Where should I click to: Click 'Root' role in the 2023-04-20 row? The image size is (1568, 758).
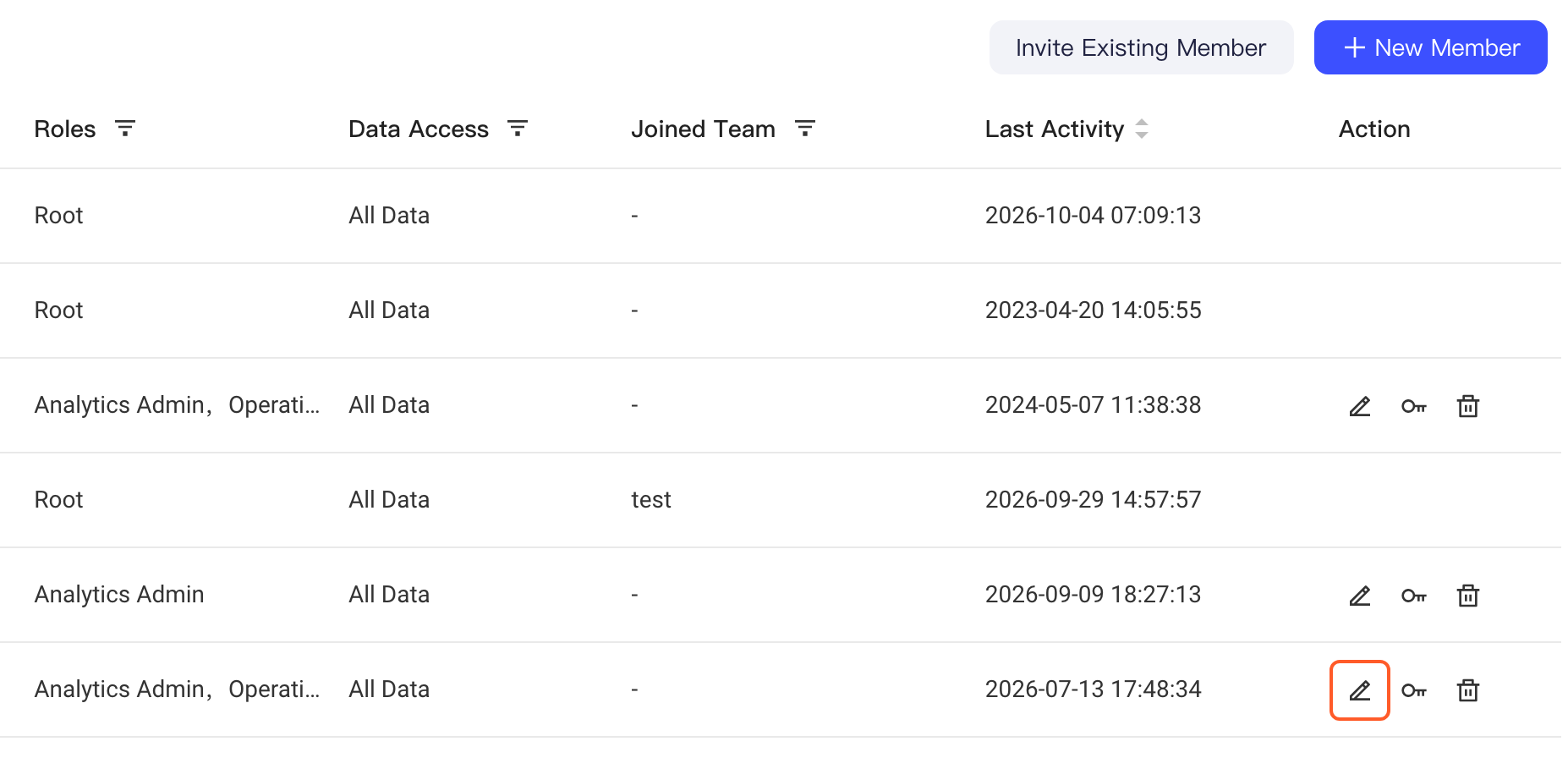tap(59, 310)
